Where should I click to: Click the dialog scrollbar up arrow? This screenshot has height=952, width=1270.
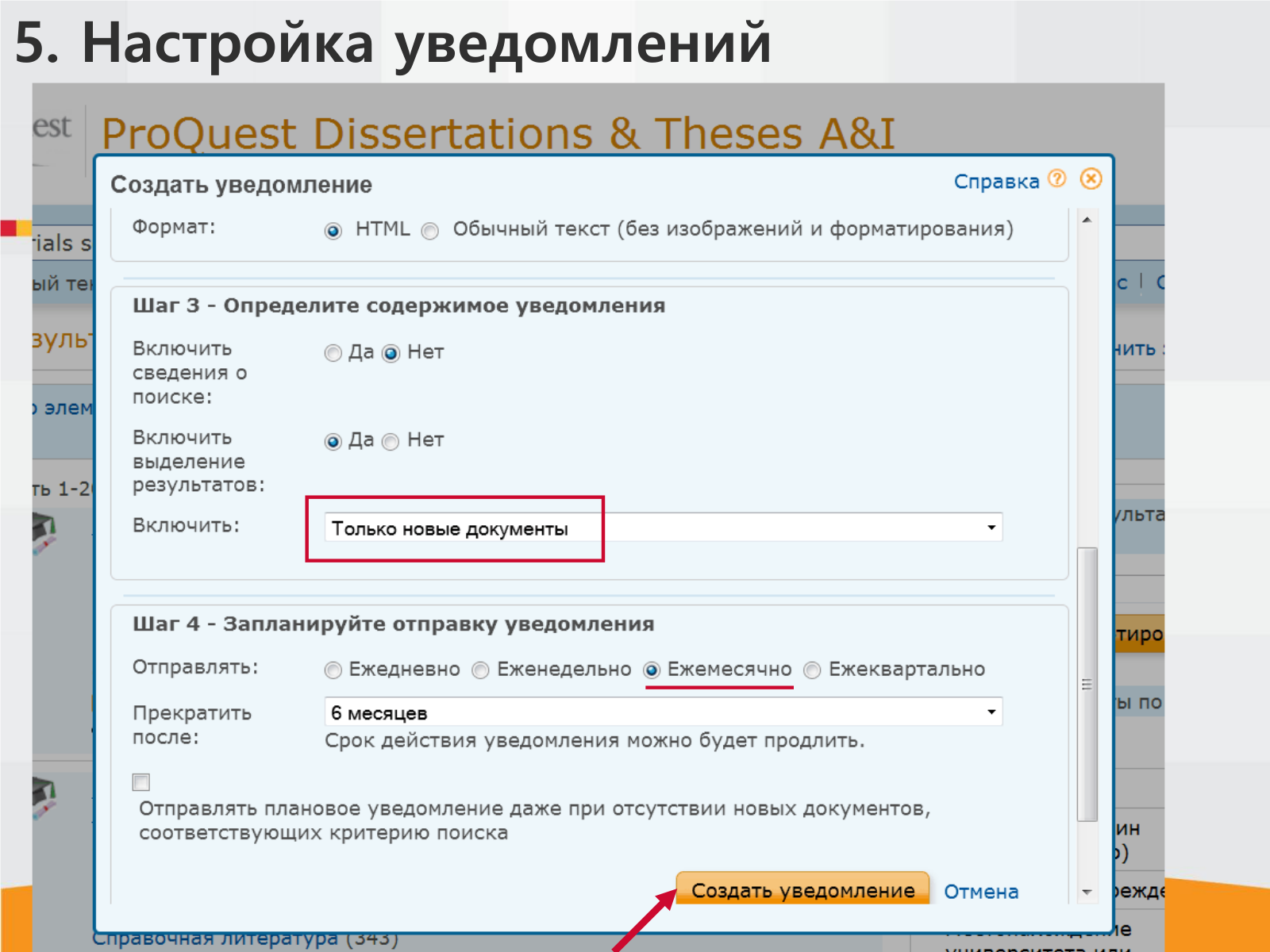1087,220
